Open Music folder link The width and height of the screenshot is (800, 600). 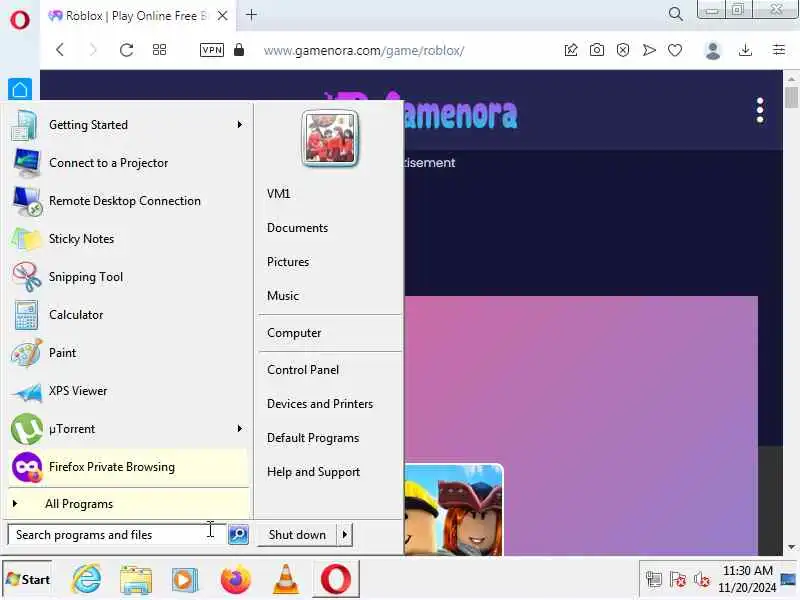tap(283, 296)
